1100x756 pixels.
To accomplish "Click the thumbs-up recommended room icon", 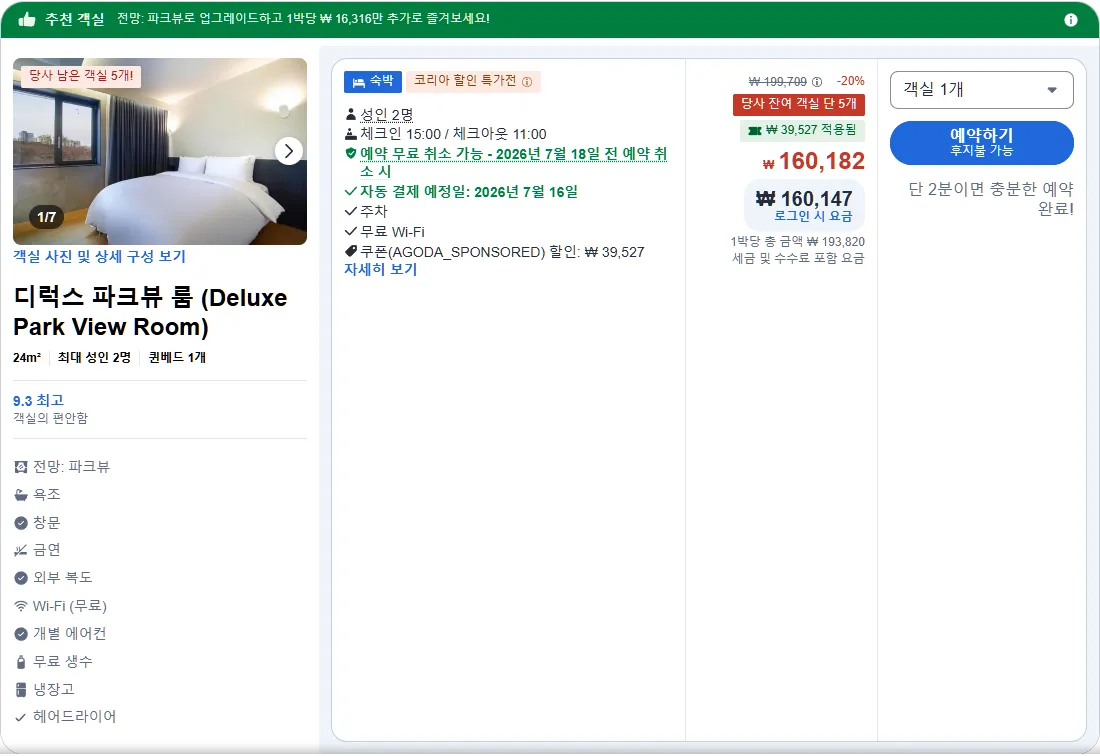I will 27,19.
